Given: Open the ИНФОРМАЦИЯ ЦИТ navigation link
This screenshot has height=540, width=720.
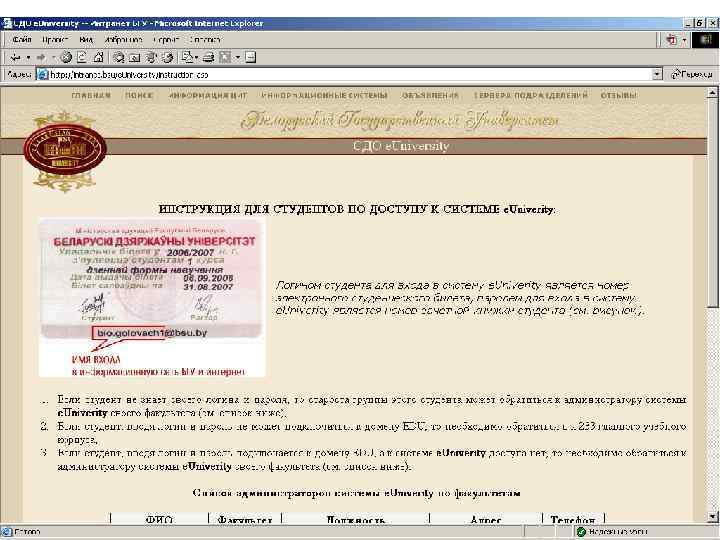Looking at the screenshot, I should click(x=208, y=96).
